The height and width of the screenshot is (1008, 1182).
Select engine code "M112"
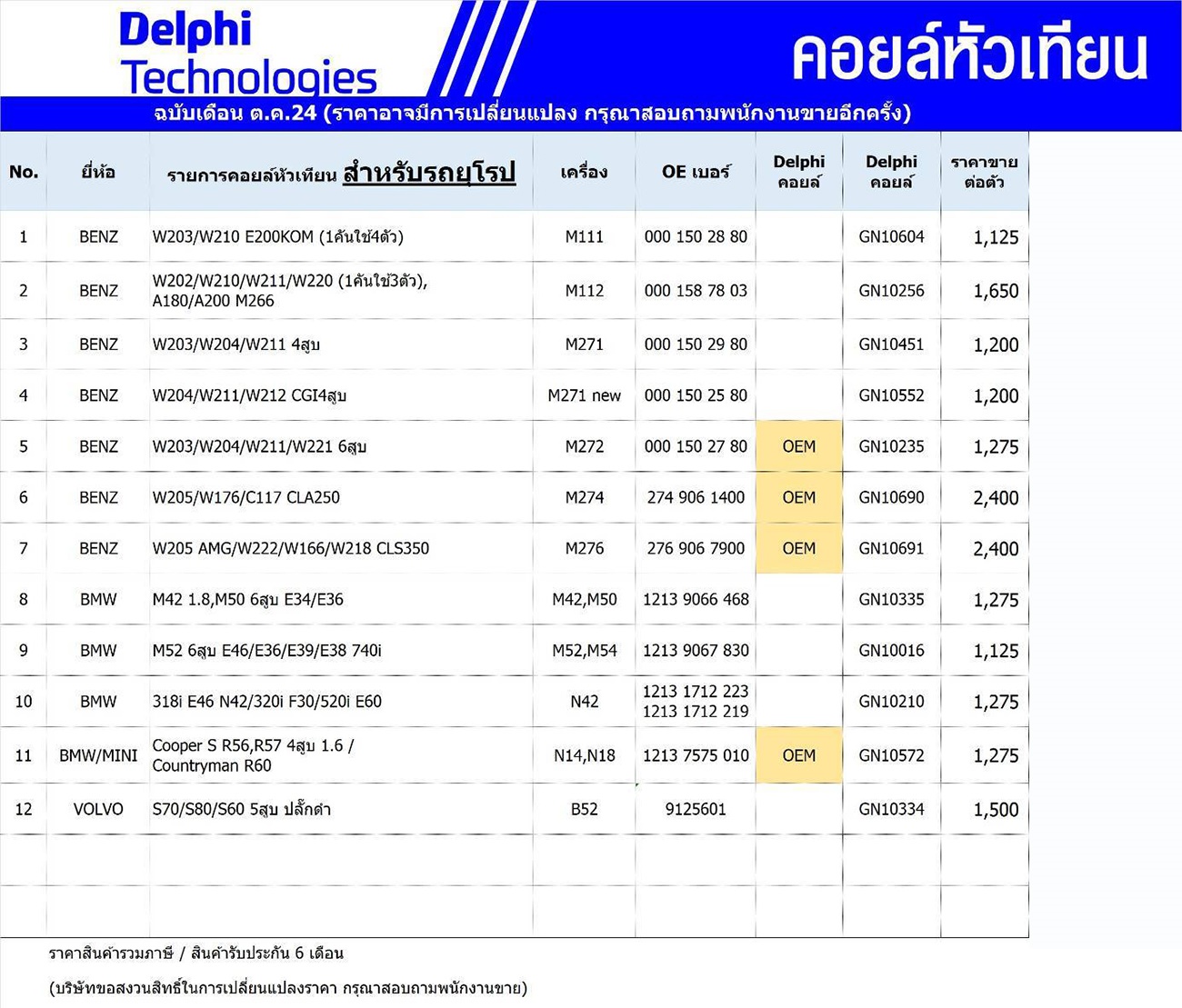[x=585, y=291]
